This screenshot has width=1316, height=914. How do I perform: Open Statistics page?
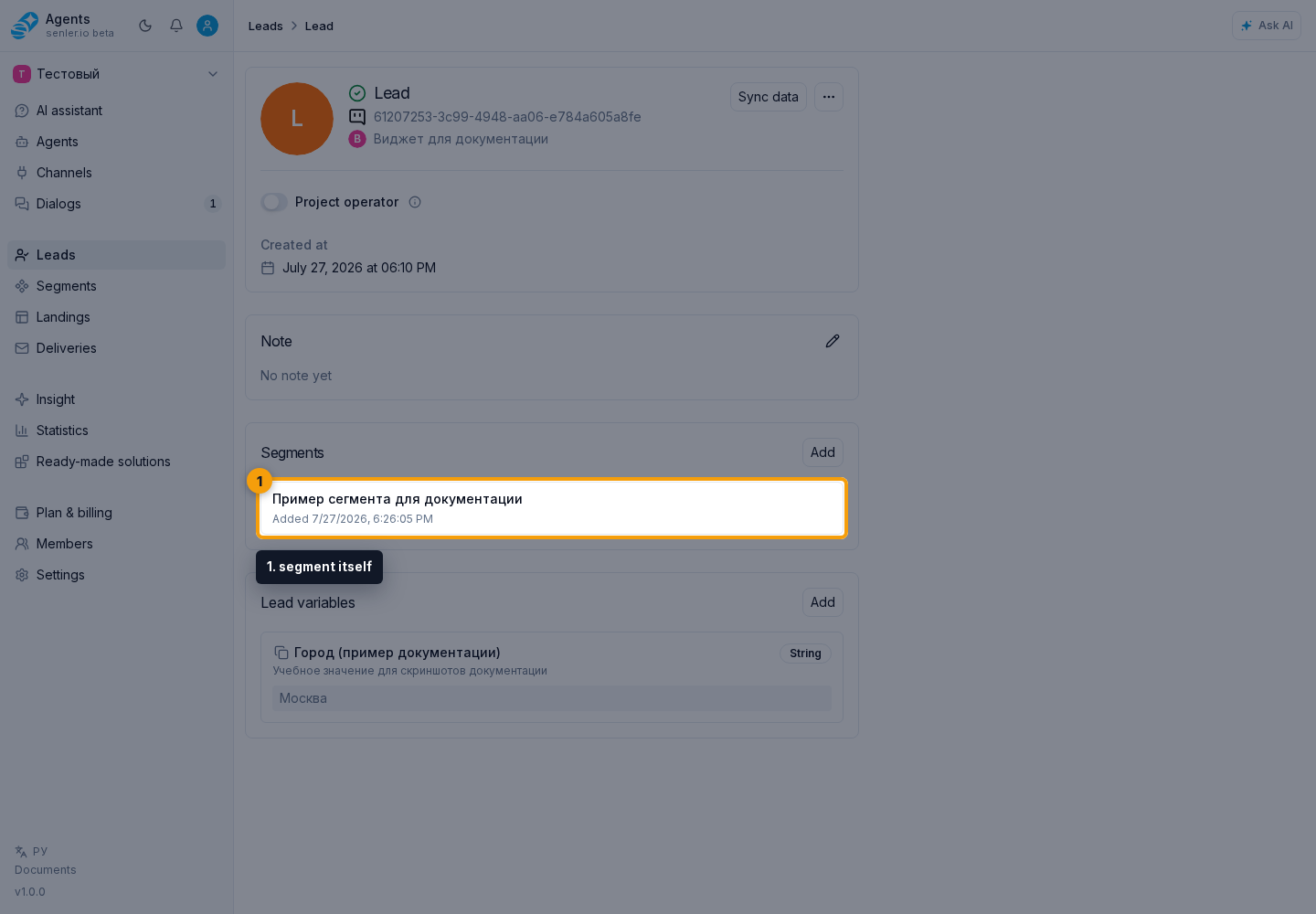pos(116,430)
